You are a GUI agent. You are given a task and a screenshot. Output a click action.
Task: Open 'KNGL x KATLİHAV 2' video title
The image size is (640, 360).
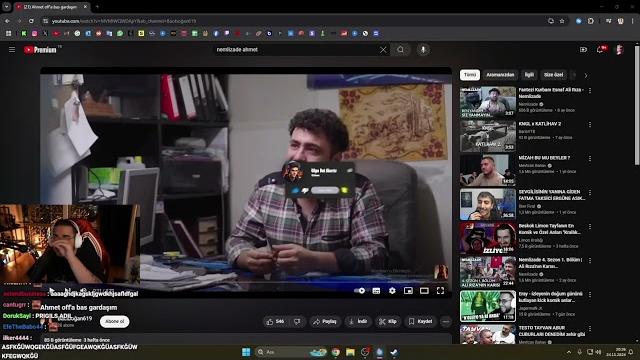540,124
